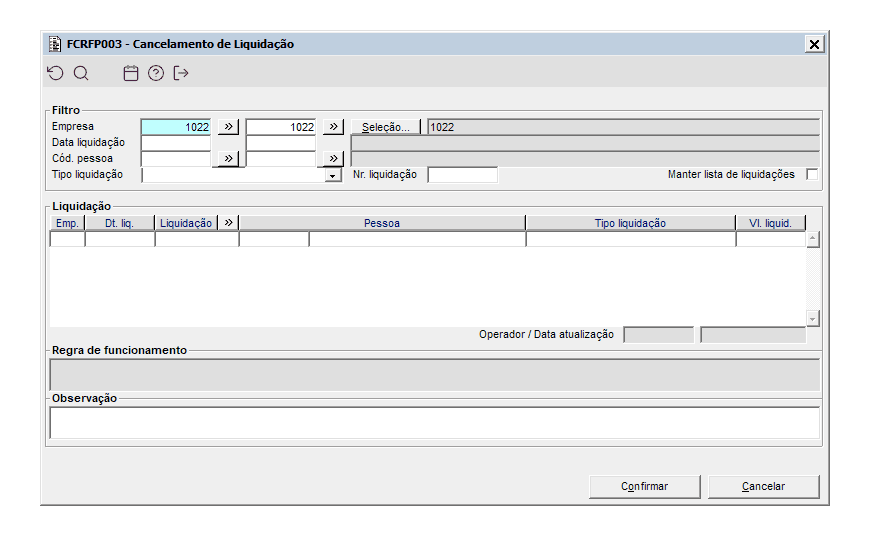Click the Data atualização field

[x=753, y=335]
